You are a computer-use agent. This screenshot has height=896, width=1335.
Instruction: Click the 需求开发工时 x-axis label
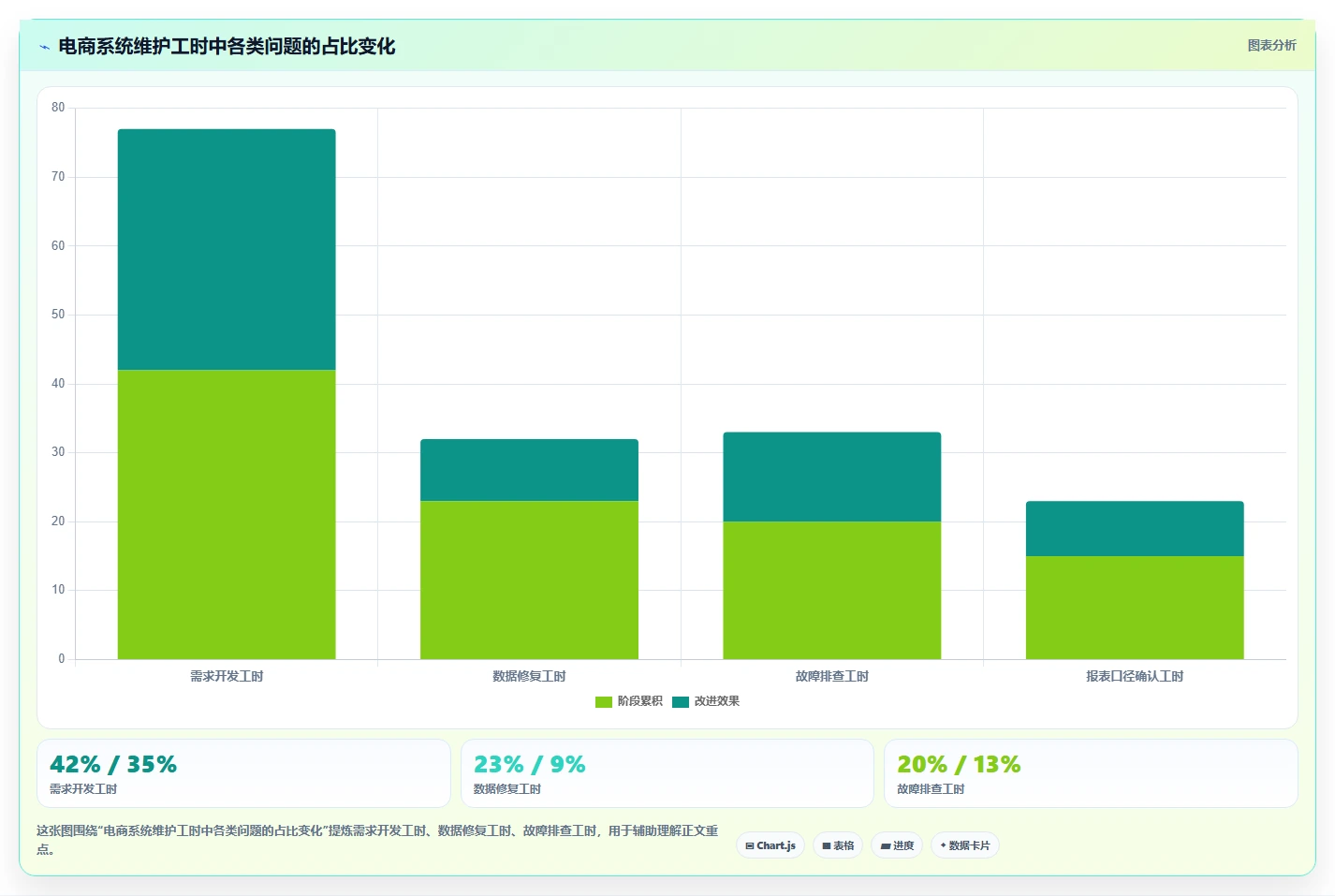(x=227, y=676)
